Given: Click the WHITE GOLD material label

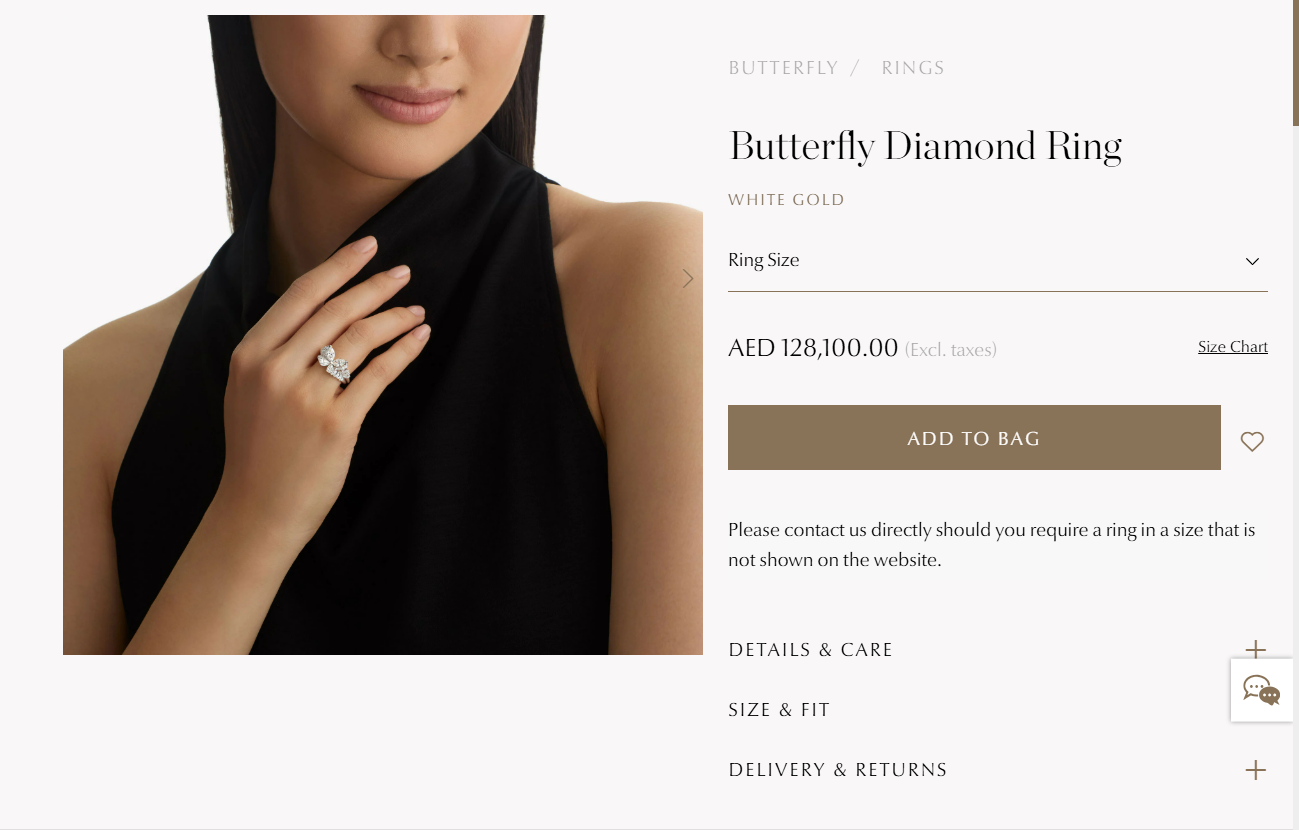Looking at the screenshot, I should click(x=786, y=200).
